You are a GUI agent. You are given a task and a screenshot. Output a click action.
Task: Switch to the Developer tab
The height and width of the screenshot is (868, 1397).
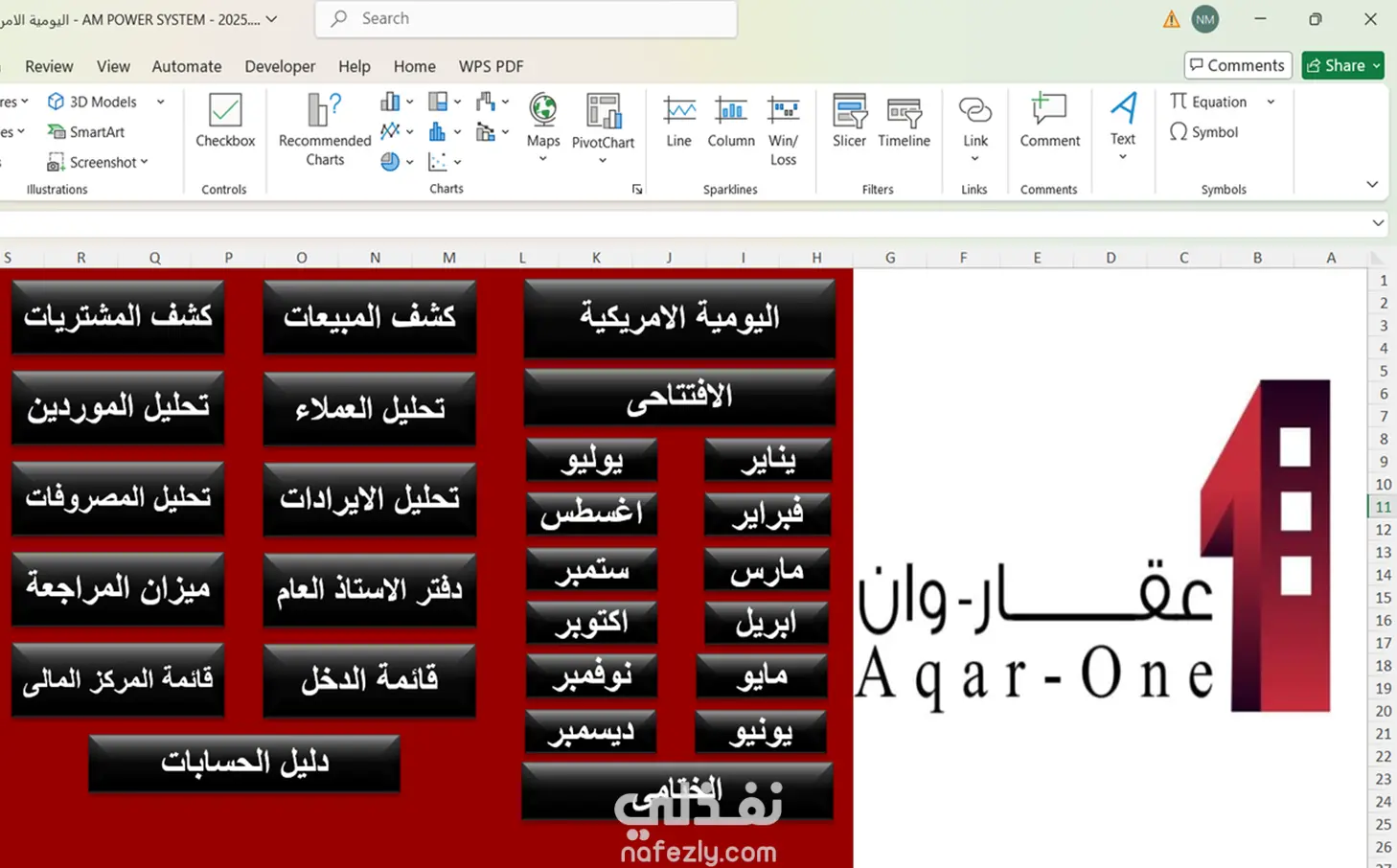[x=280, y=66]
